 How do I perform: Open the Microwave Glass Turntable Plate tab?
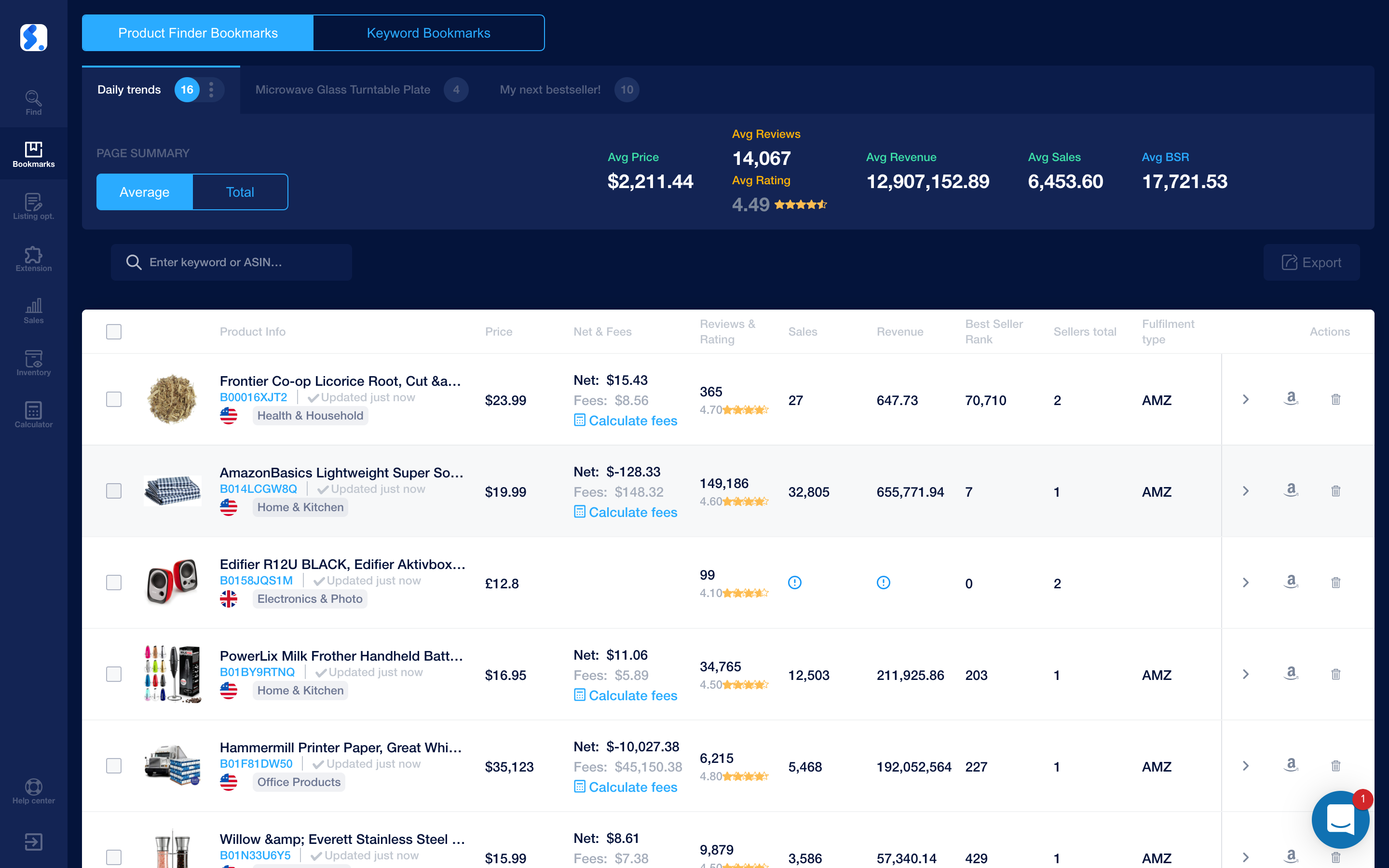pyautogui.click(x=342, y=90)
